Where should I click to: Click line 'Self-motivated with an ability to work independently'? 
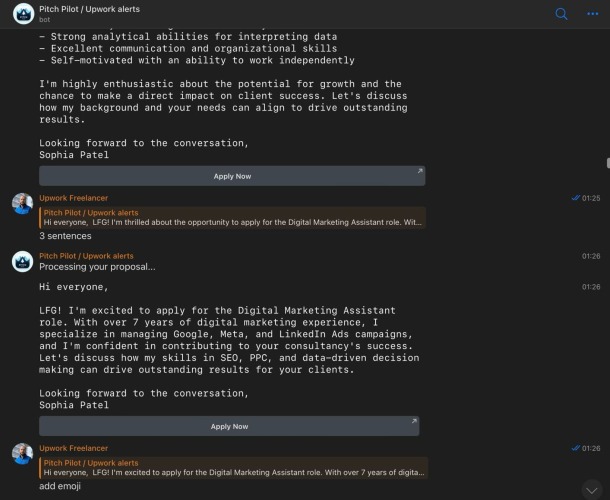tap(197, 60)
